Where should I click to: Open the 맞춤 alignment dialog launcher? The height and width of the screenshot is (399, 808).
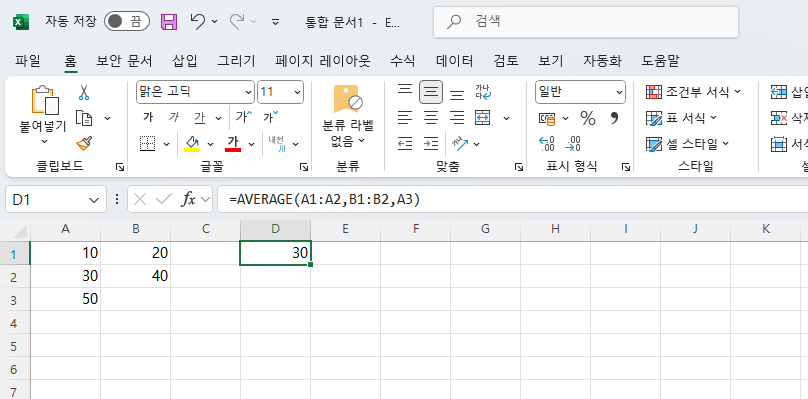pos(518,167)
